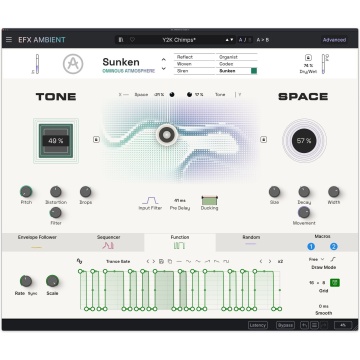Click the A > B copy button

pyautogui.click(x=263, y=40)
